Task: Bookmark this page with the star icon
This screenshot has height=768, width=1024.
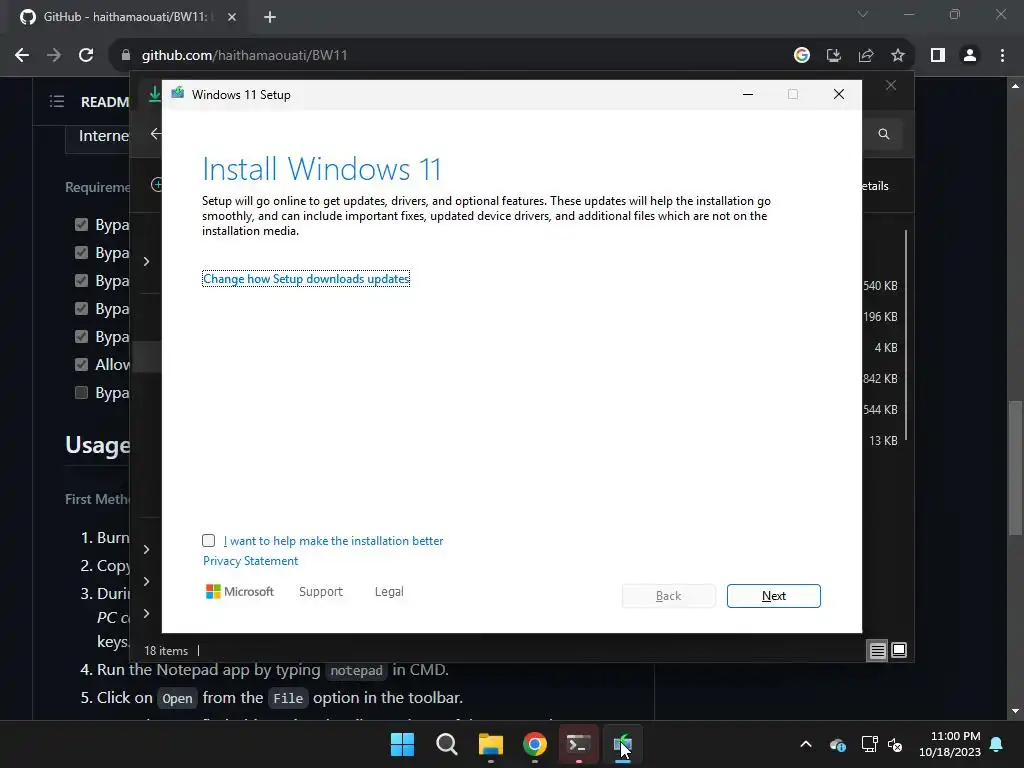Action: pos(898,56)
